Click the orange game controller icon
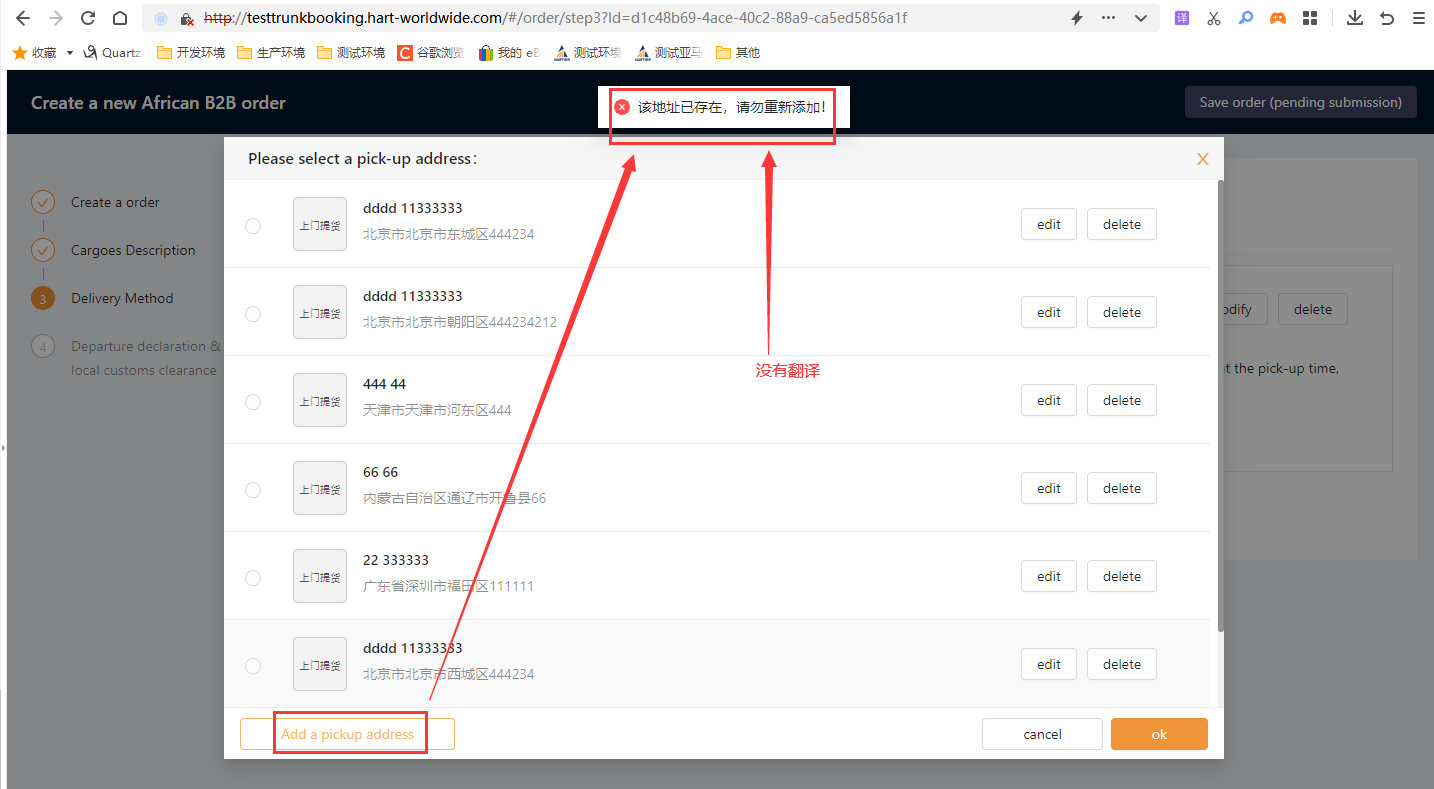Viewport: 1434px width, 789px height. (1277, 18)
